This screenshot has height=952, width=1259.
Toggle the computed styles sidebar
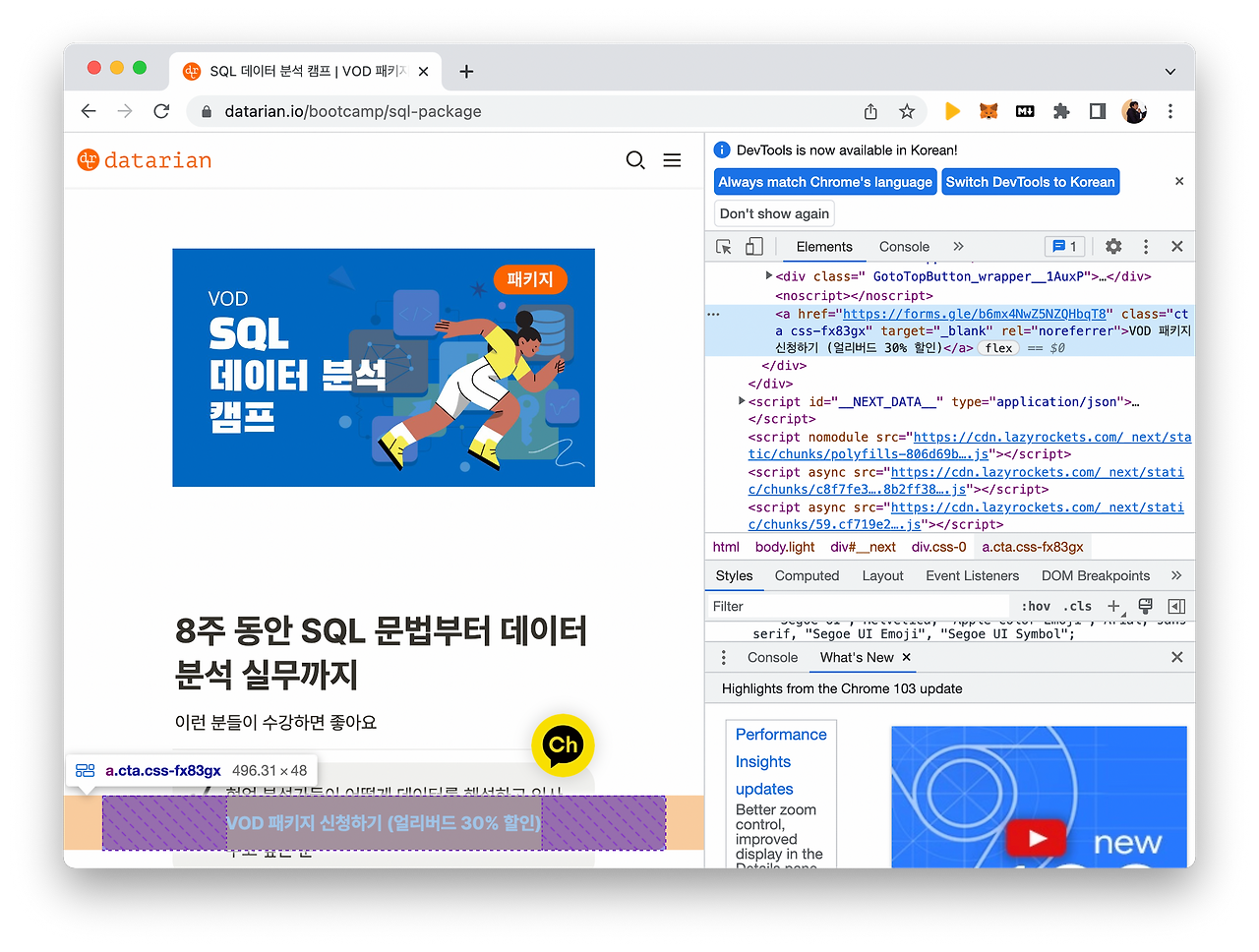click(1176, 606)
